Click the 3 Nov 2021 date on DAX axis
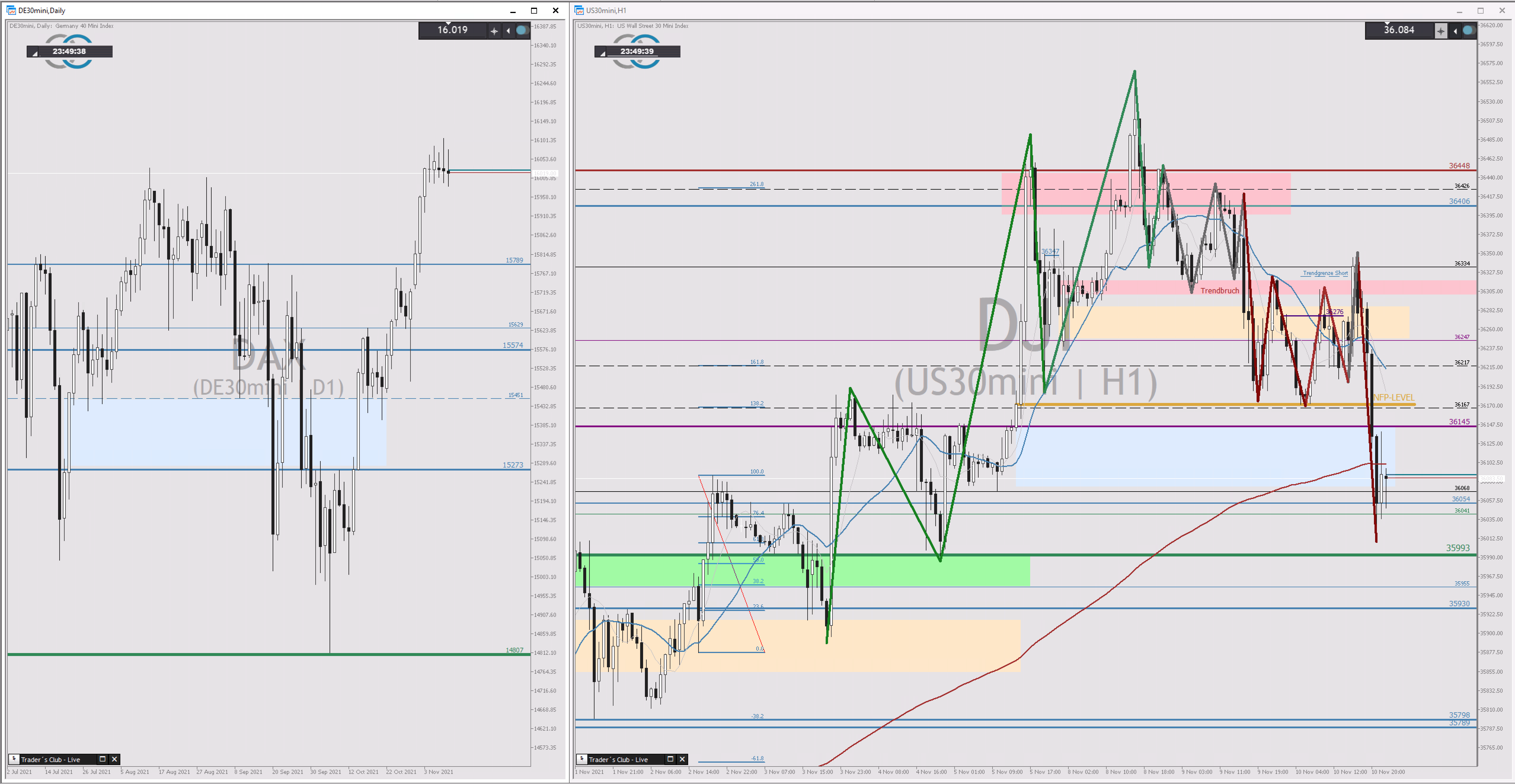This screenshot has width=1515, height=784. (439, 772)
